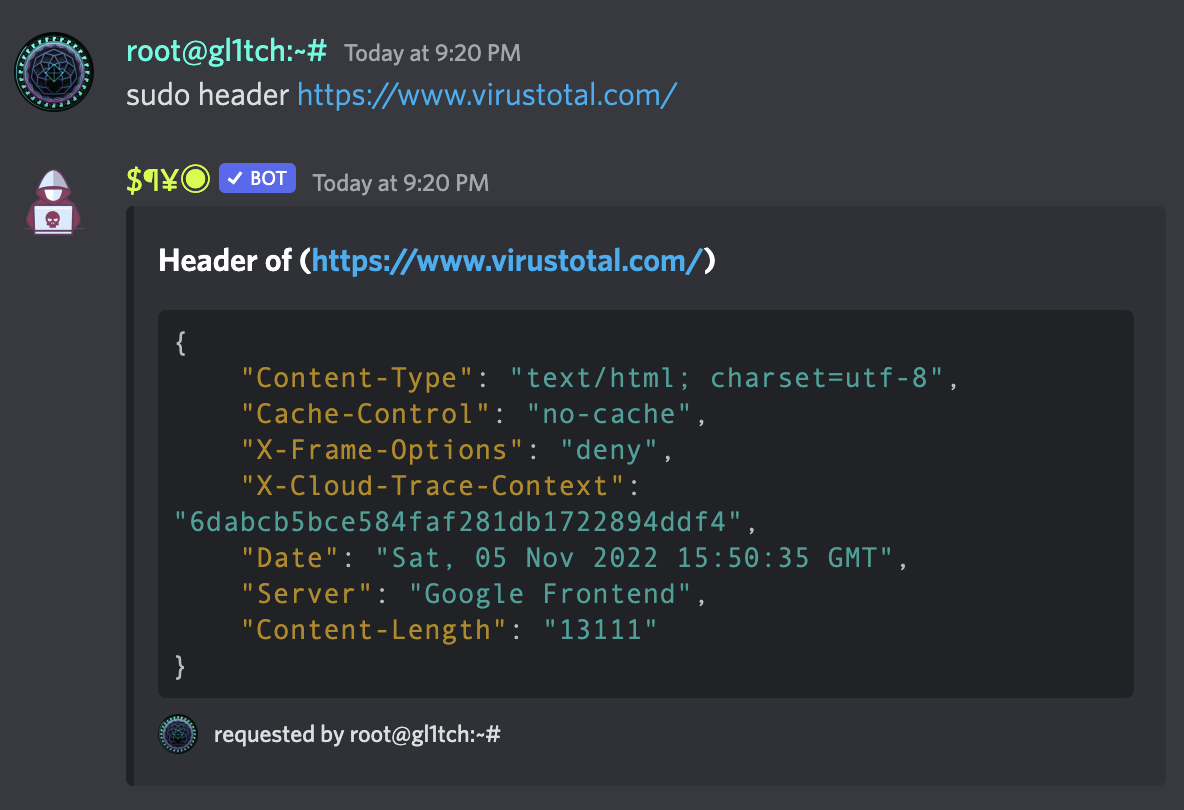Click the X-Cloud-Trace-Context hash value
The width and height of the screenshot is (1184, 810).
click(x=459, y=522)
